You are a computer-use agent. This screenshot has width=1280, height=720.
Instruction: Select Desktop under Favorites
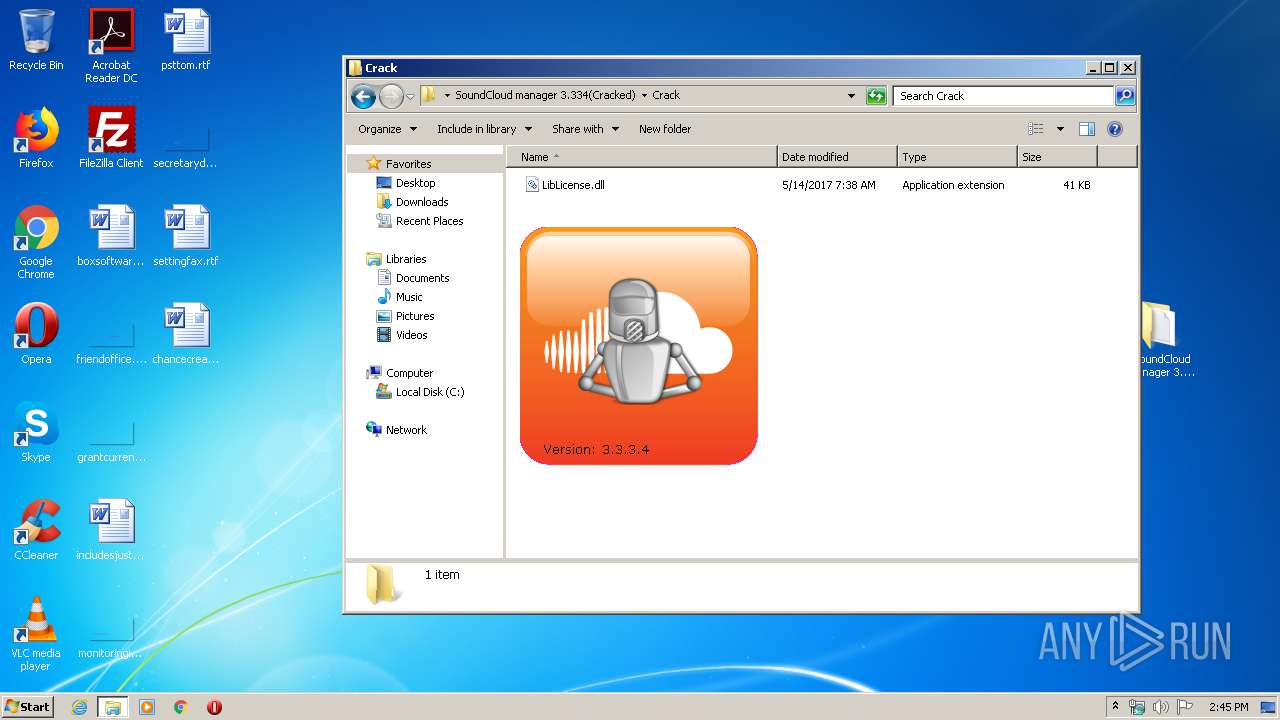(x=415, y=183)
